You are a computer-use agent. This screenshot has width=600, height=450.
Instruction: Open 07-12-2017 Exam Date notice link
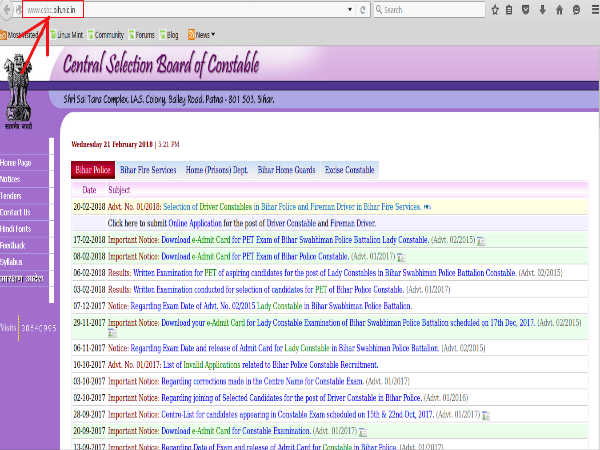[x=271, y=306]
